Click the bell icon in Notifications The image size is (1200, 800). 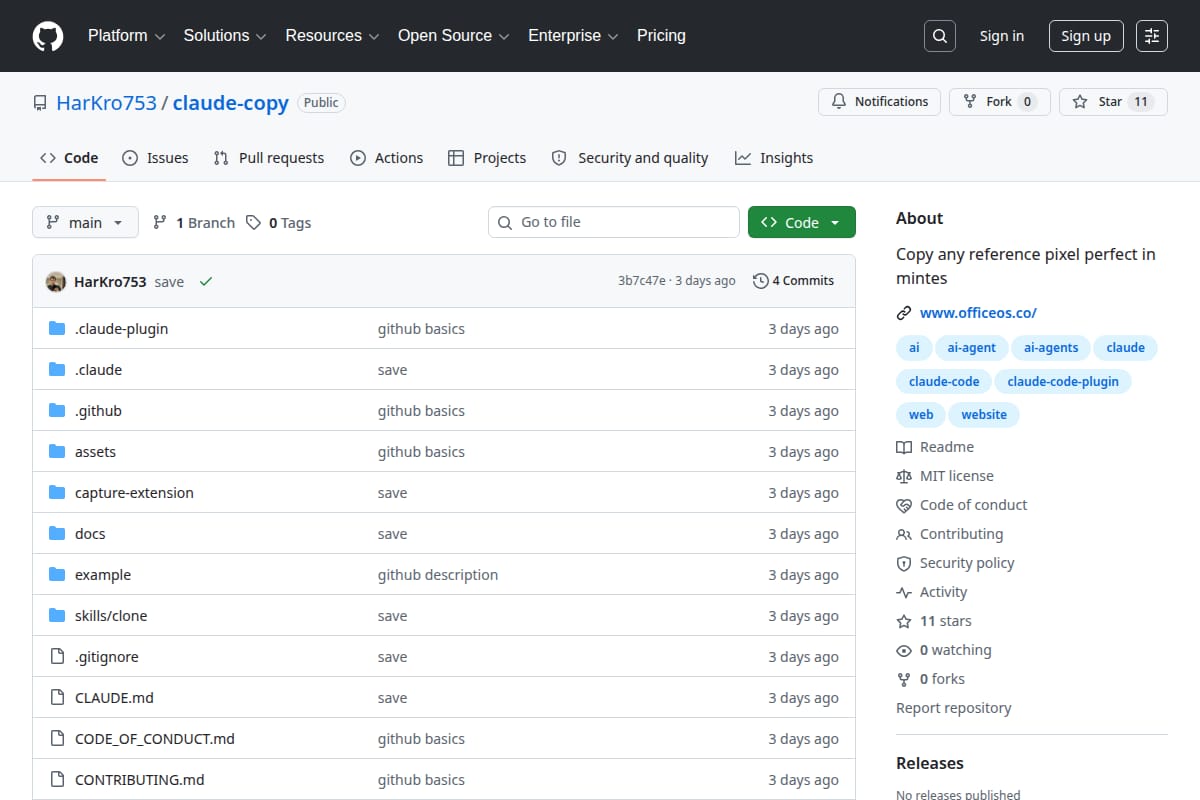click(x=838, y=102)
